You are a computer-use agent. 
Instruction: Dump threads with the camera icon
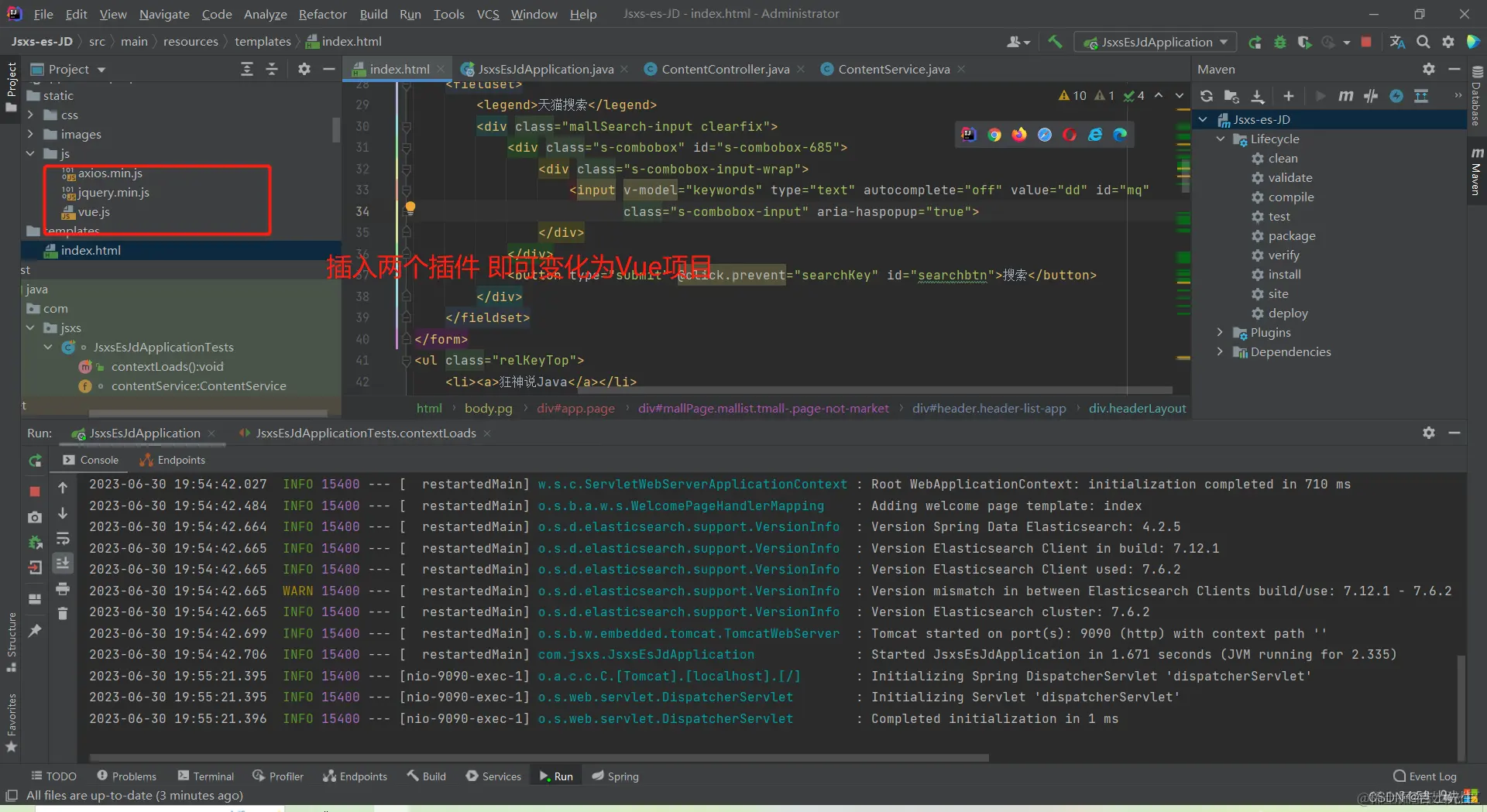click(35, 517)
